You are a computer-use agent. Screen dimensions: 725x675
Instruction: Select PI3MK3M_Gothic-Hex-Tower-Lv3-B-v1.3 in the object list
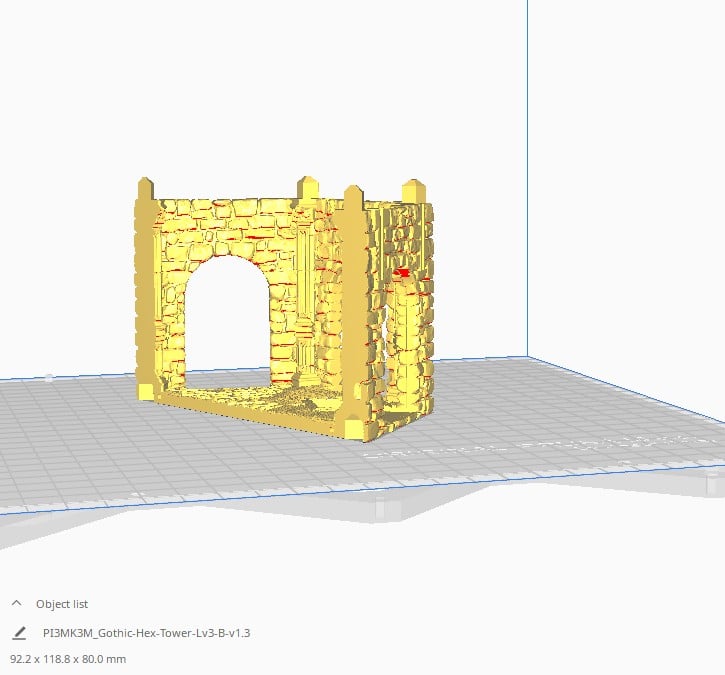(x=147, y=633)
